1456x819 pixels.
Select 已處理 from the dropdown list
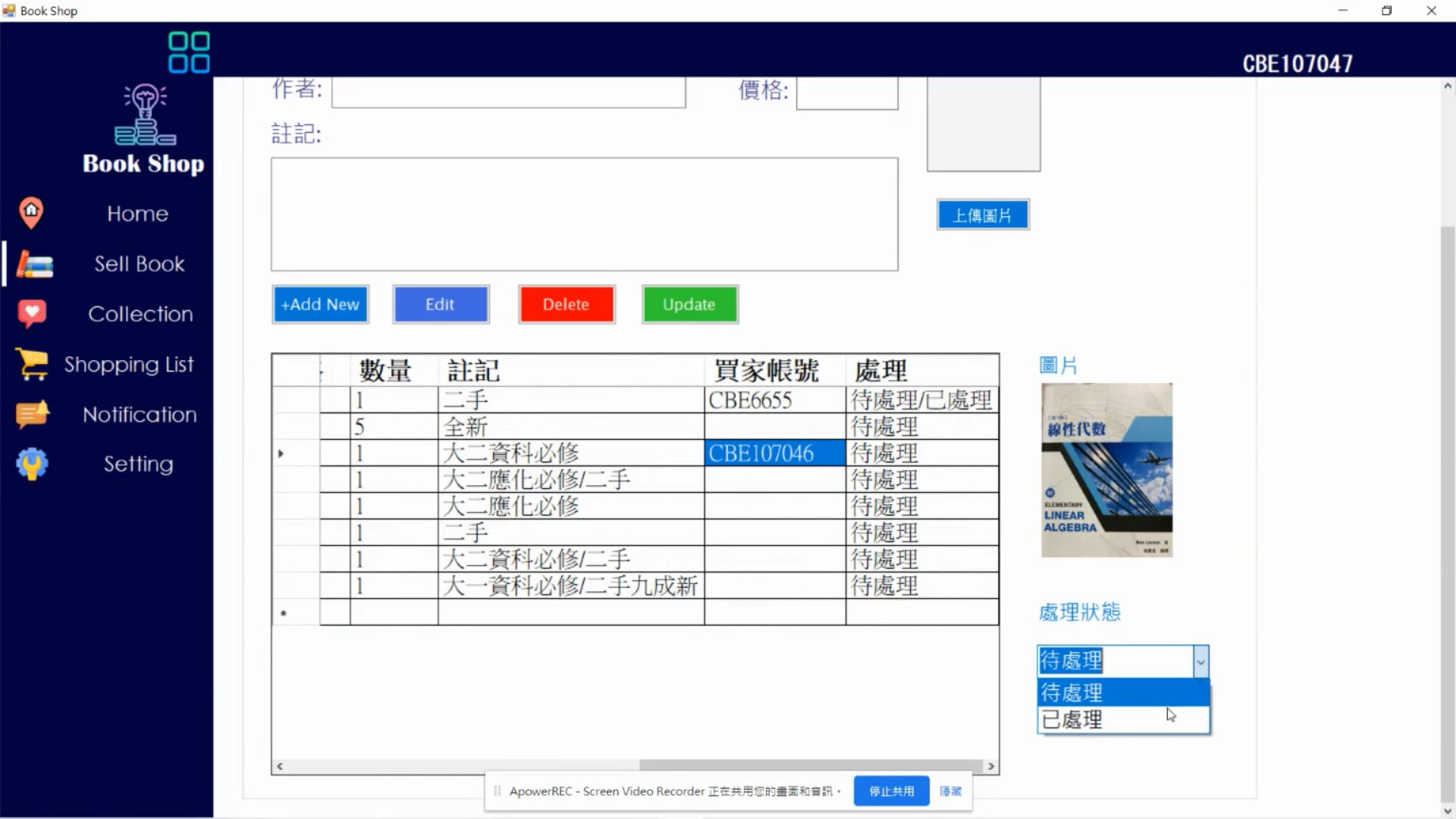pyautogui.click(x=1123, y=720)
